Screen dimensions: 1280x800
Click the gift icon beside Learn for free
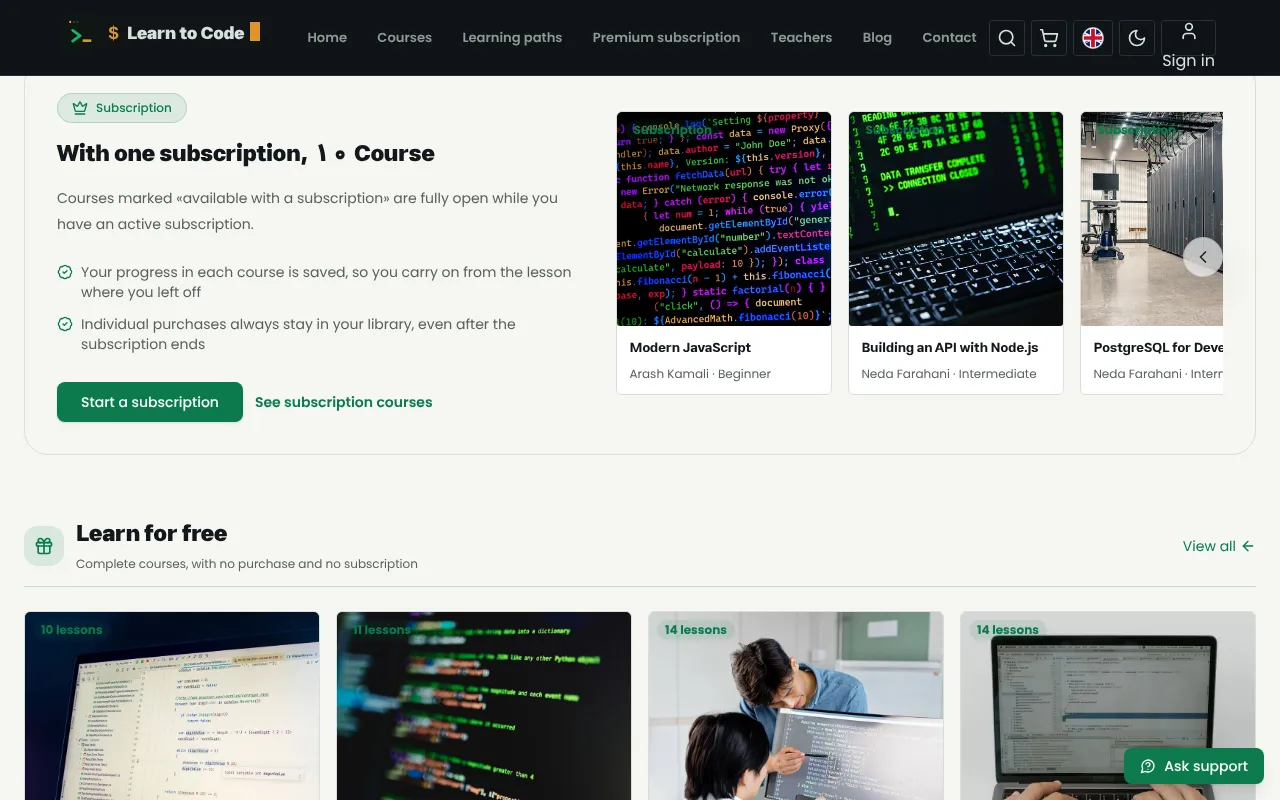tap(44, 546)
